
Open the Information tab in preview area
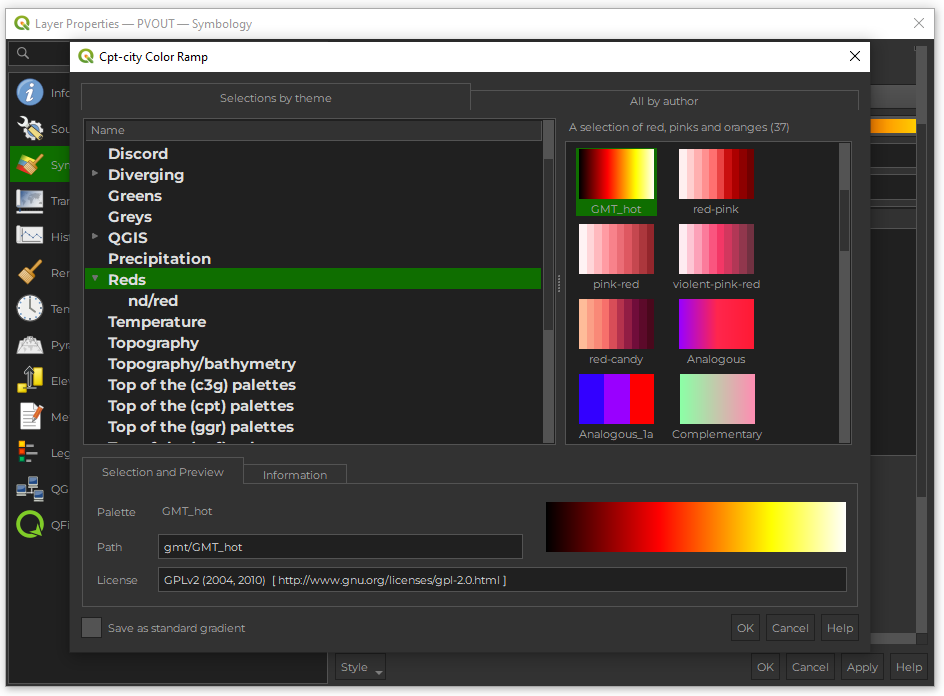(294, 475)
